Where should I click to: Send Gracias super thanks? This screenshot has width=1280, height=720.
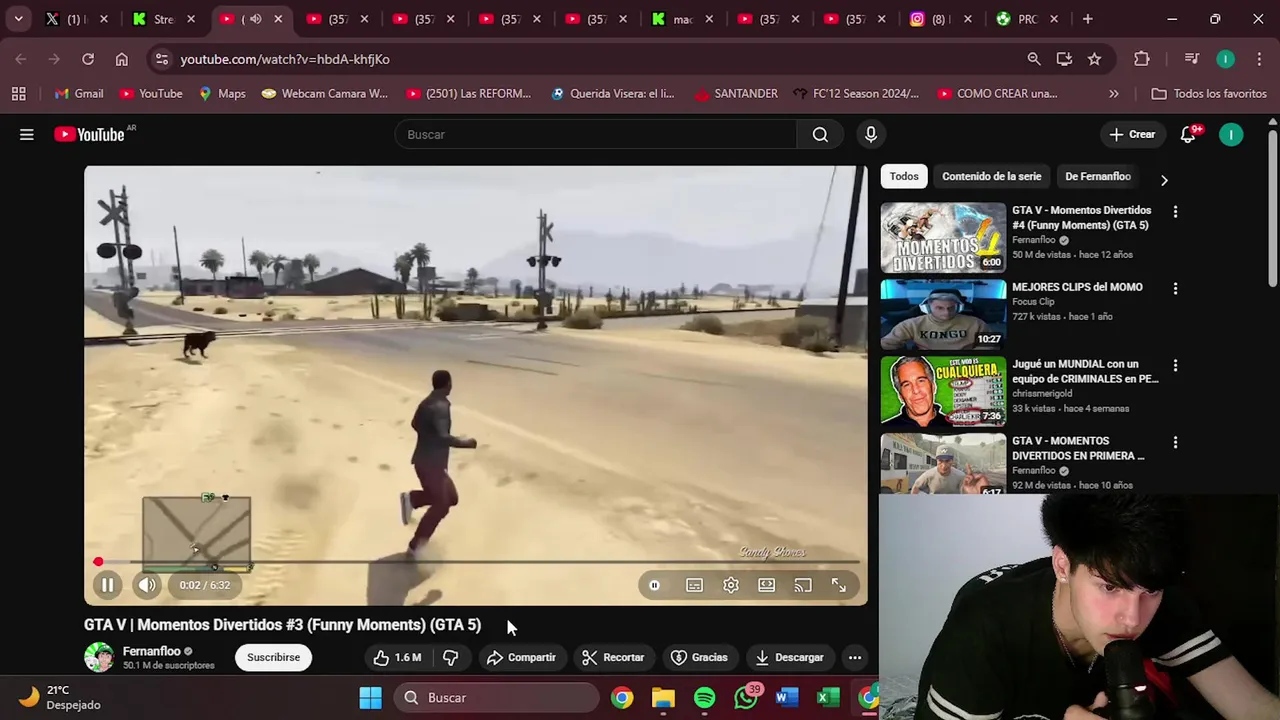tap(699, 657)
